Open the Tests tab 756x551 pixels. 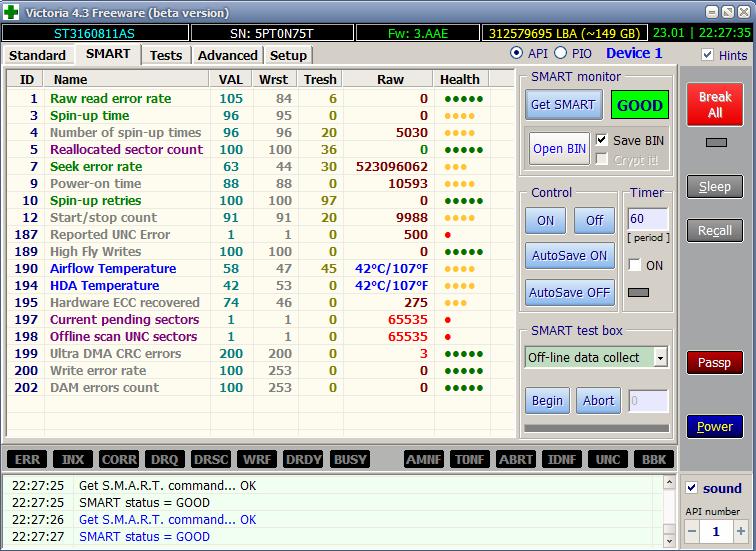(x=166, y=55)
